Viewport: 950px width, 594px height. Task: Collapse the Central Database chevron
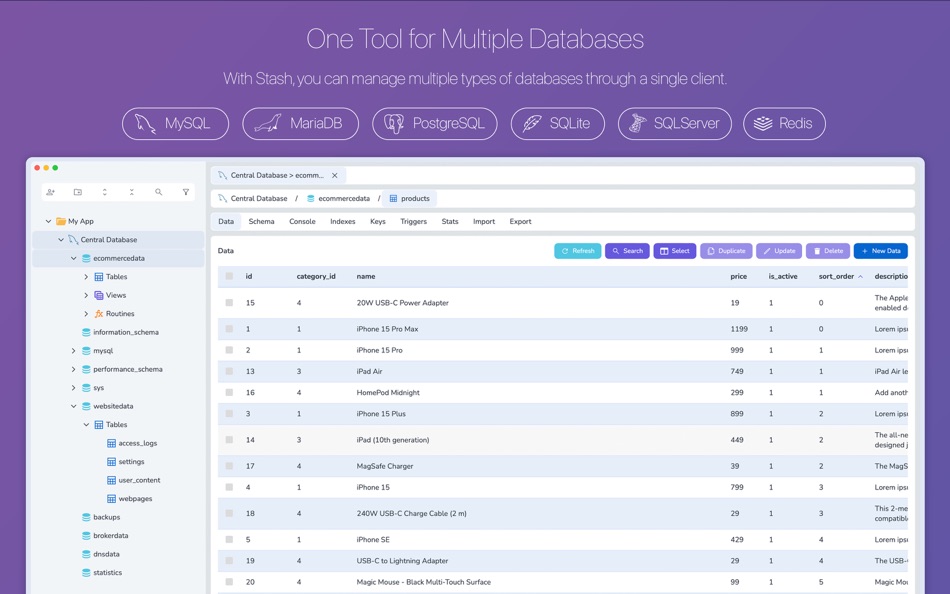tap(61, 239)
